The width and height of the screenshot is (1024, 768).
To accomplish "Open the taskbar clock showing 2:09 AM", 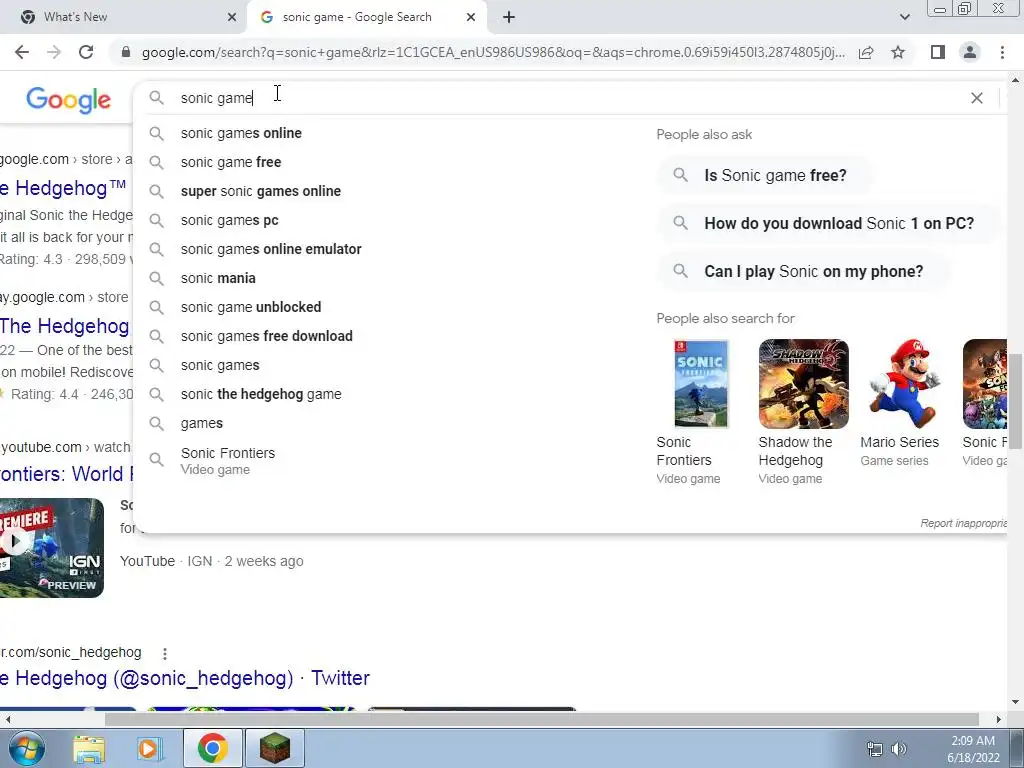I will pos(973,749).
